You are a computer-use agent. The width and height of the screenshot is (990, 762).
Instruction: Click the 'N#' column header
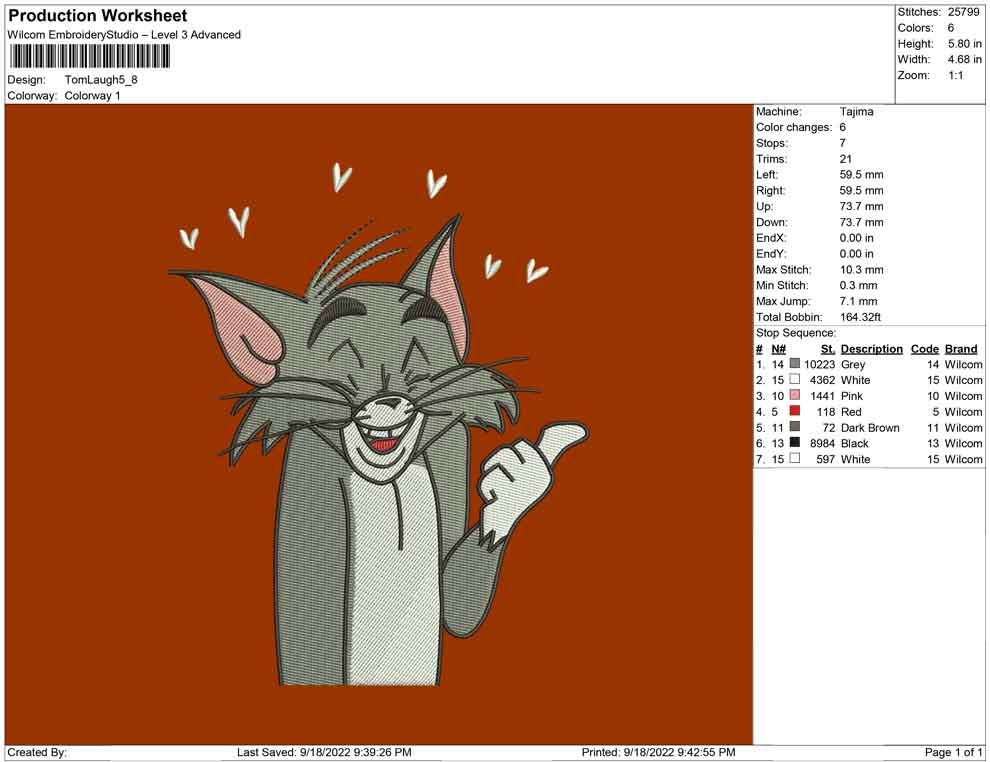pos(778,348)
